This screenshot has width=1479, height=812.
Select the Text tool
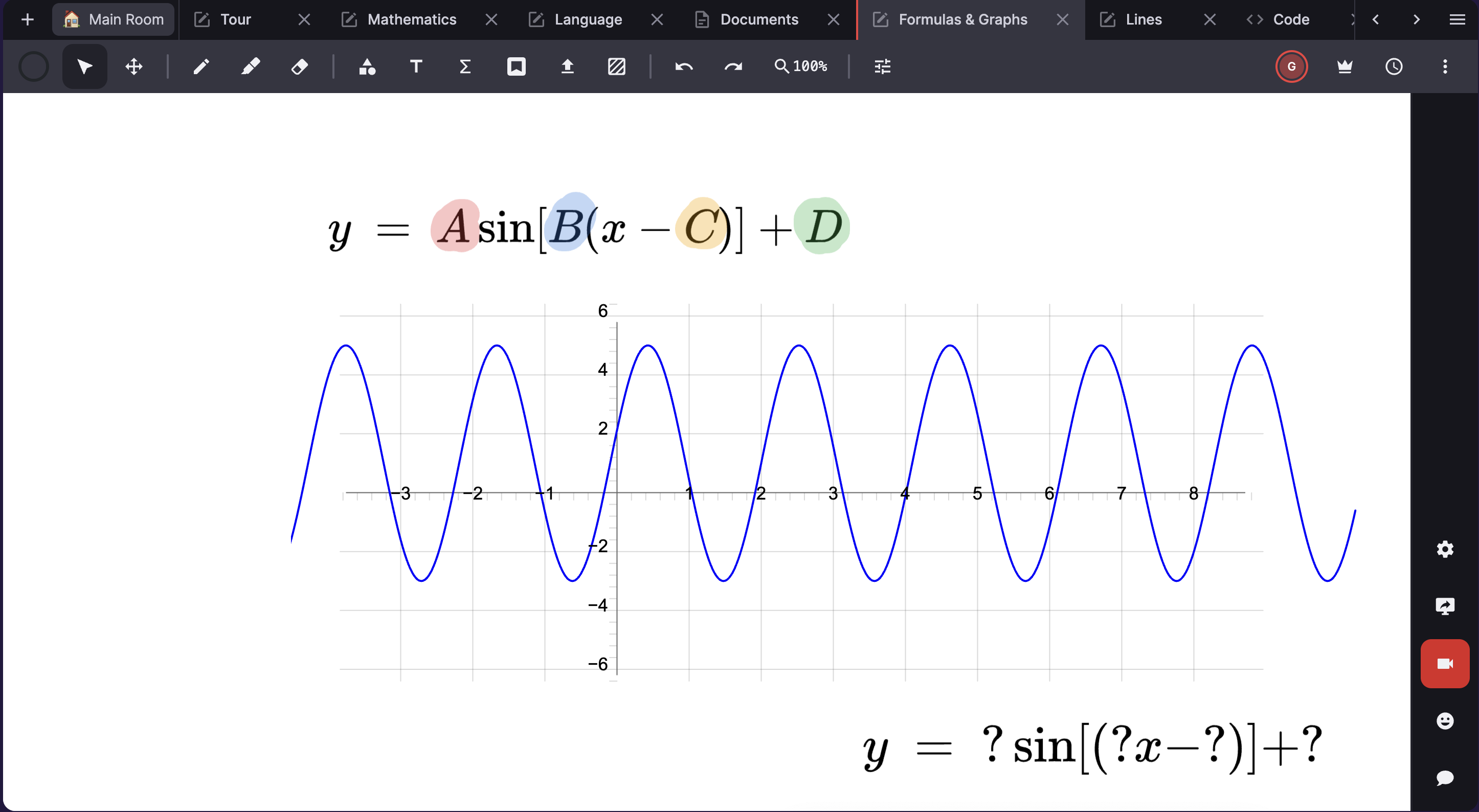tap(416, 66)
